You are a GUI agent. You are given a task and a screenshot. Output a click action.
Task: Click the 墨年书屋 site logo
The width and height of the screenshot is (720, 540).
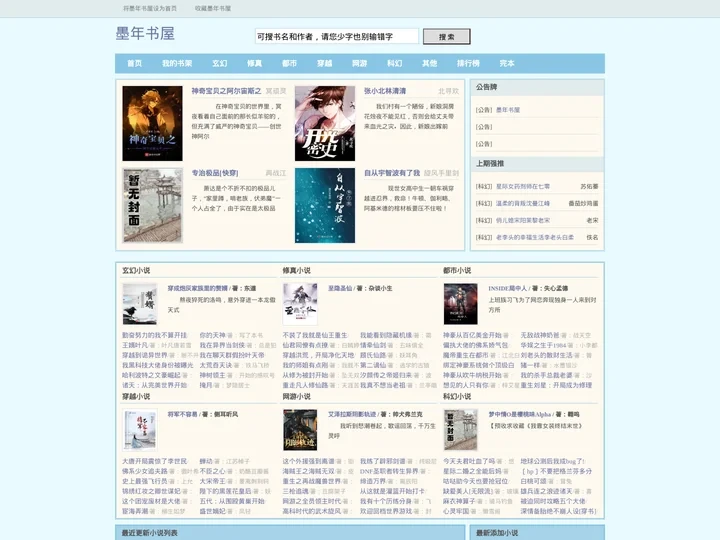click(145, 34)
